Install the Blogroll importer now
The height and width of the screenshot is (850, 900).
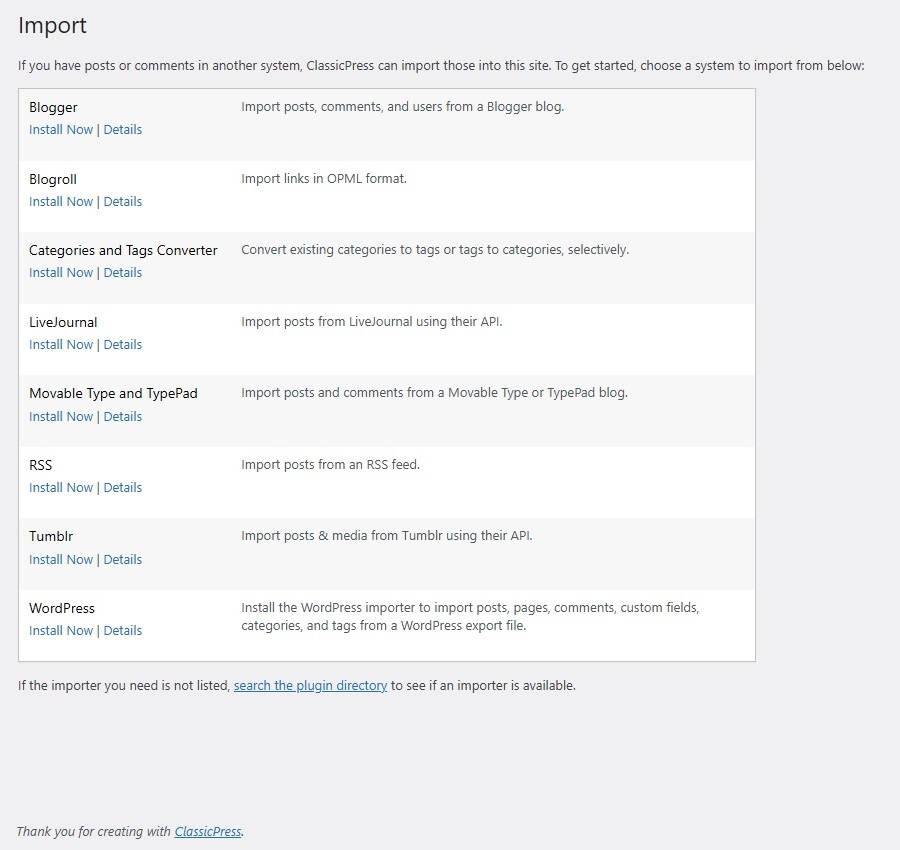click(61, 201)
